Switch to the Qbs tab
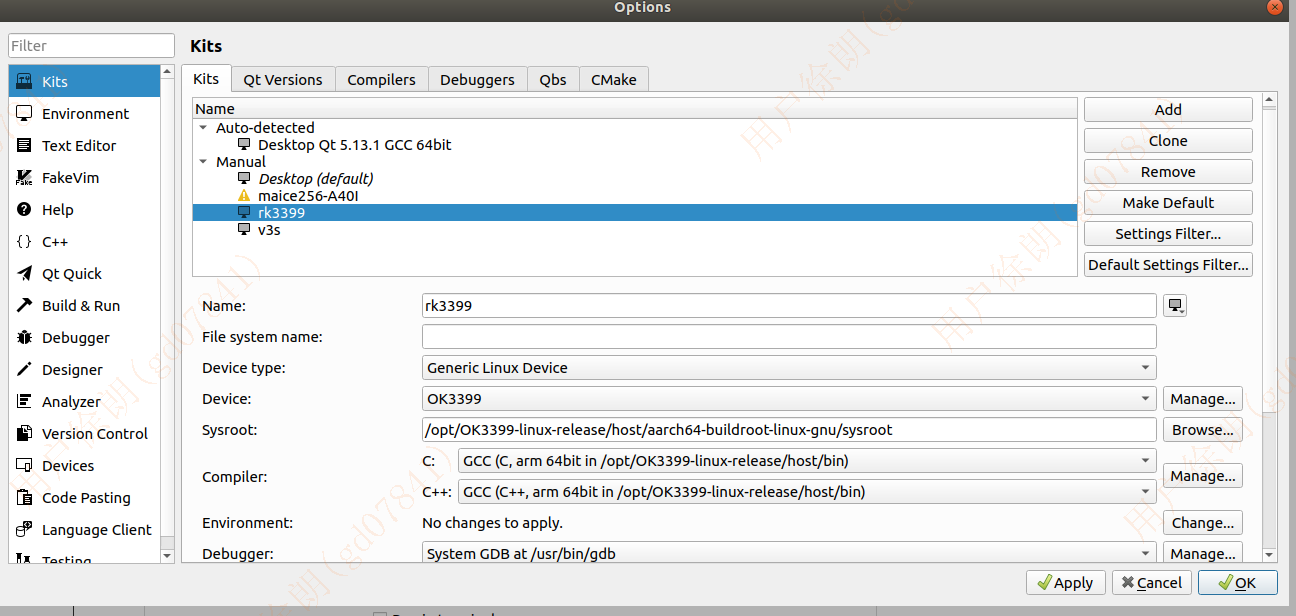 [x=553, y=80]
